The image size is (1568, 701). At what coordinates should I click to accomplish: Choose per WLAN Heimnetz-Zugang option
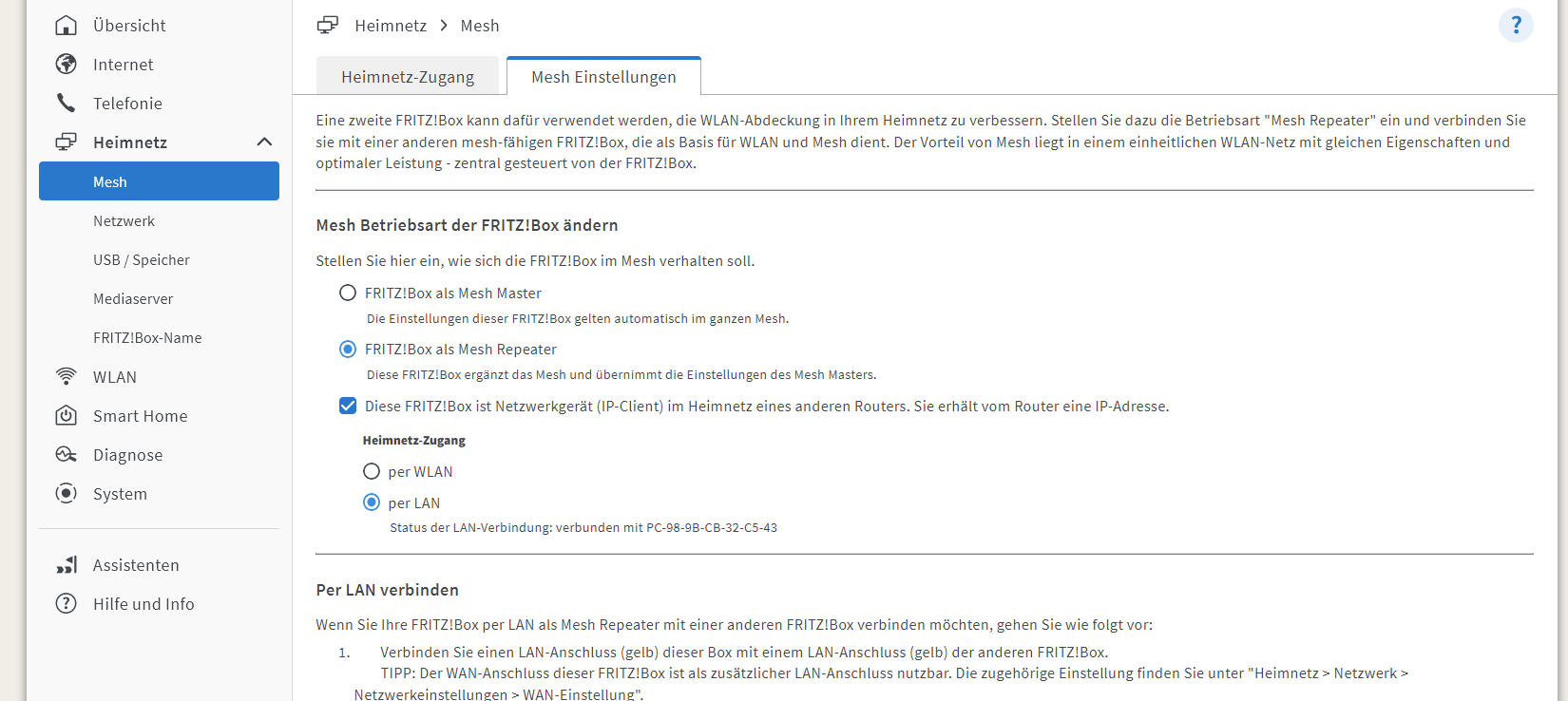[x=372, y=471]
